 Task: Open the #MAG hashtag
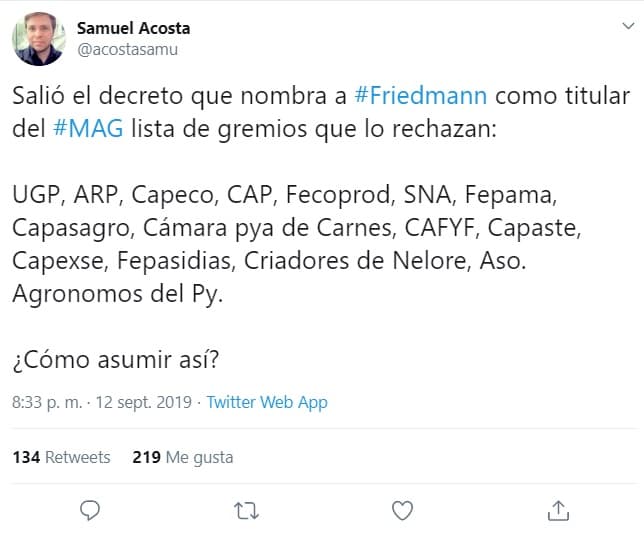(89, 130)
